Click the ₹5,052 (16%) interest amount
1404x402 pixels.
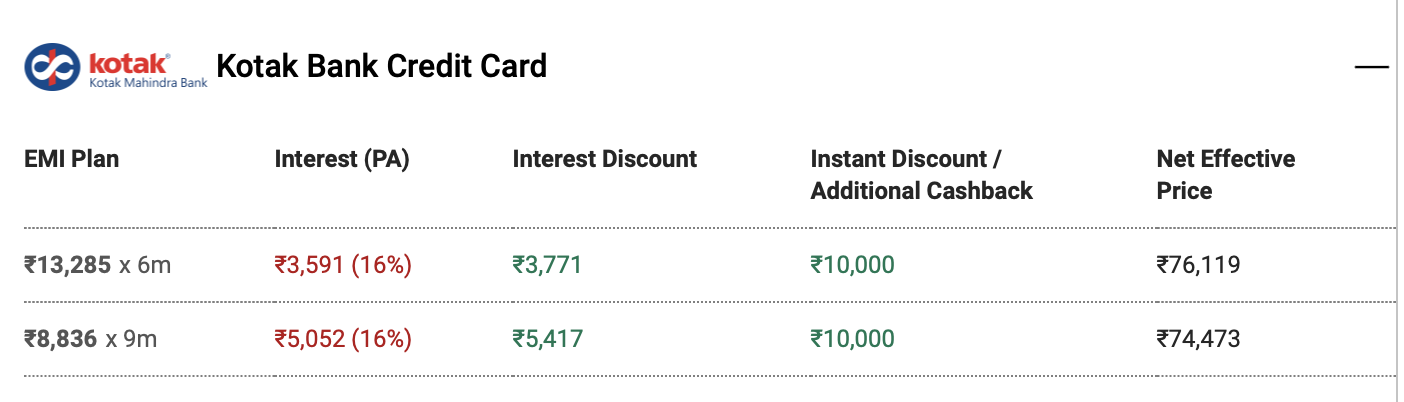343,339
